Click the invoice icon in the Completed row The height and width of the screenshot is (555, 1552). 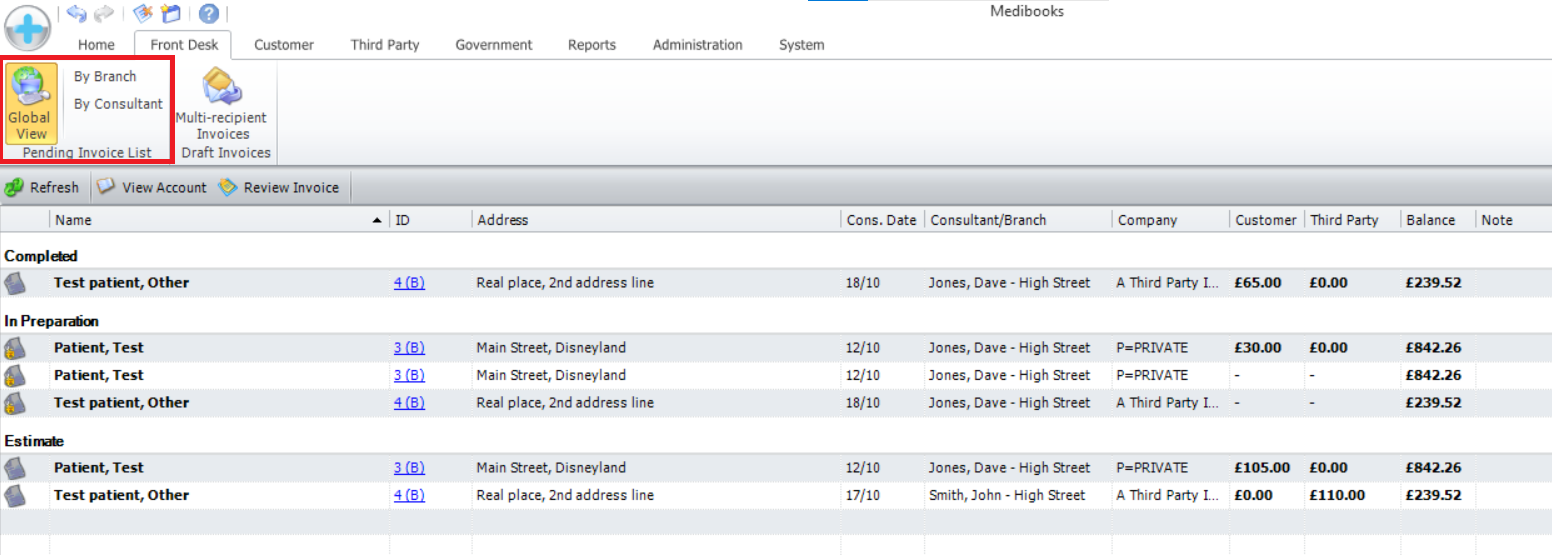14,283
